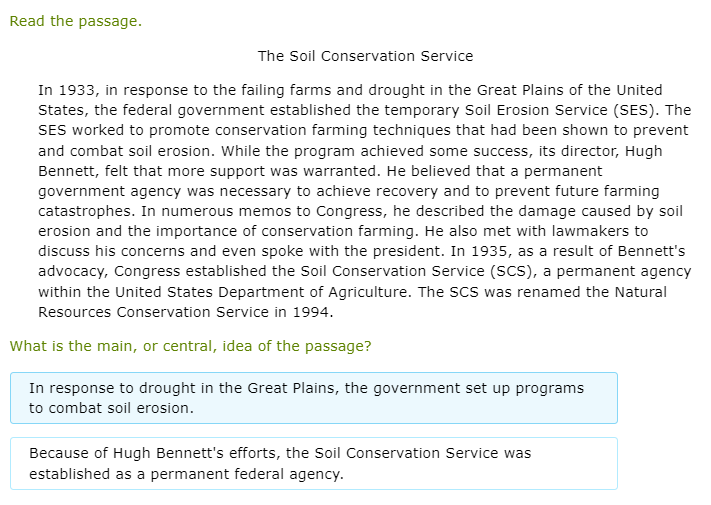Click the 'Read the passage.' instruction text
Screen dimensions: 711x505
75,21
